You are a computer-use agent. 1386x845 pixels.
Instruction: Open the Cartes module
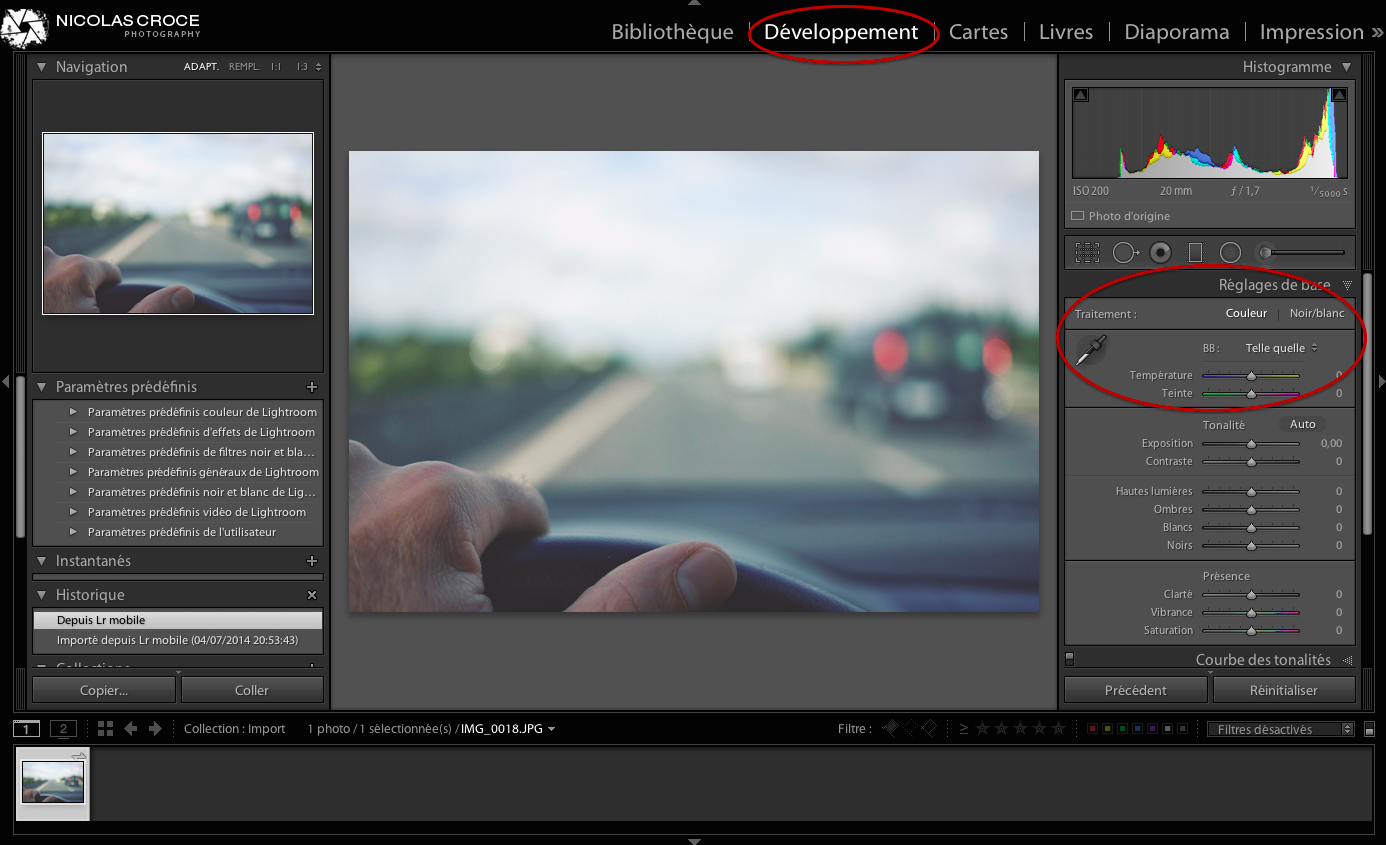[x=978, y=32]
